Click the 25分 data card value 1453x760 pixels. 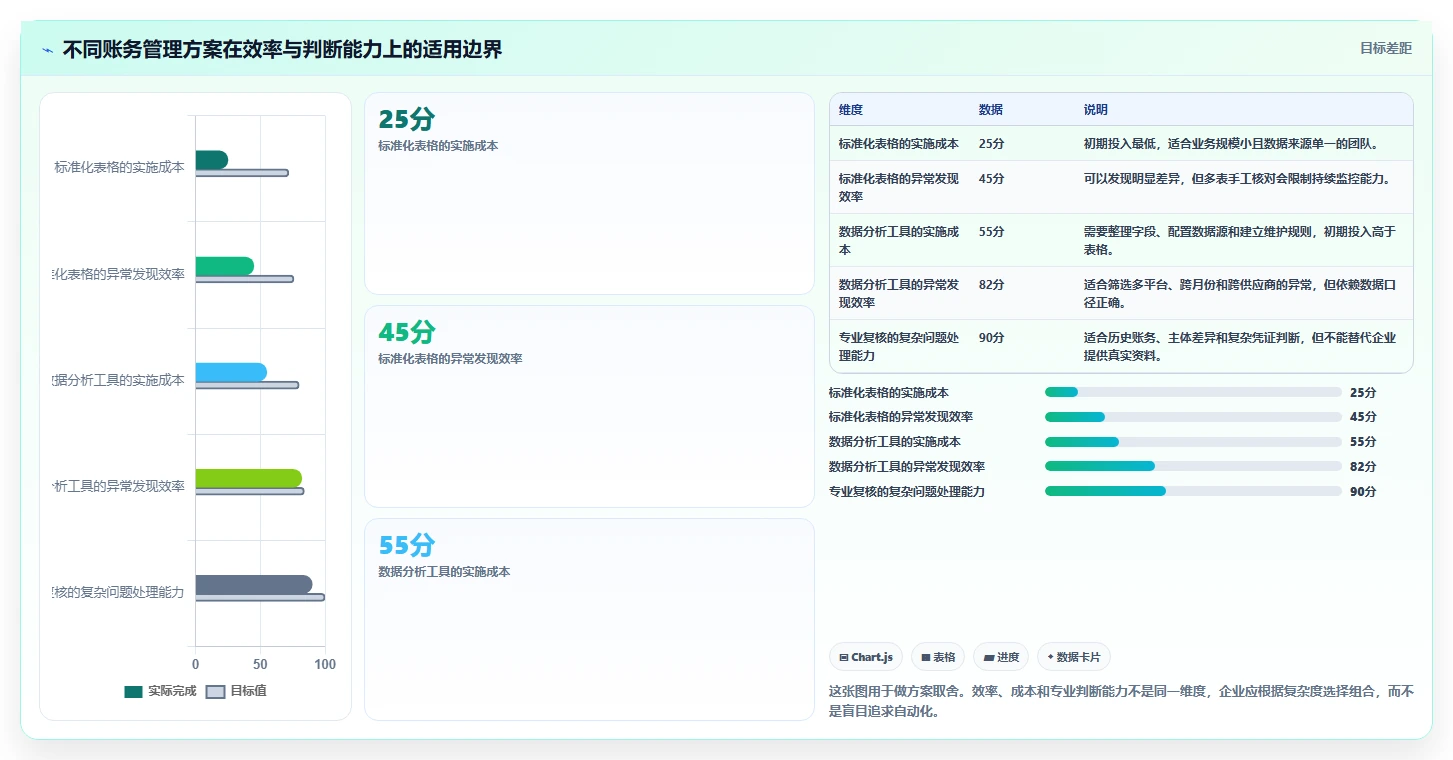pos(407,120)
